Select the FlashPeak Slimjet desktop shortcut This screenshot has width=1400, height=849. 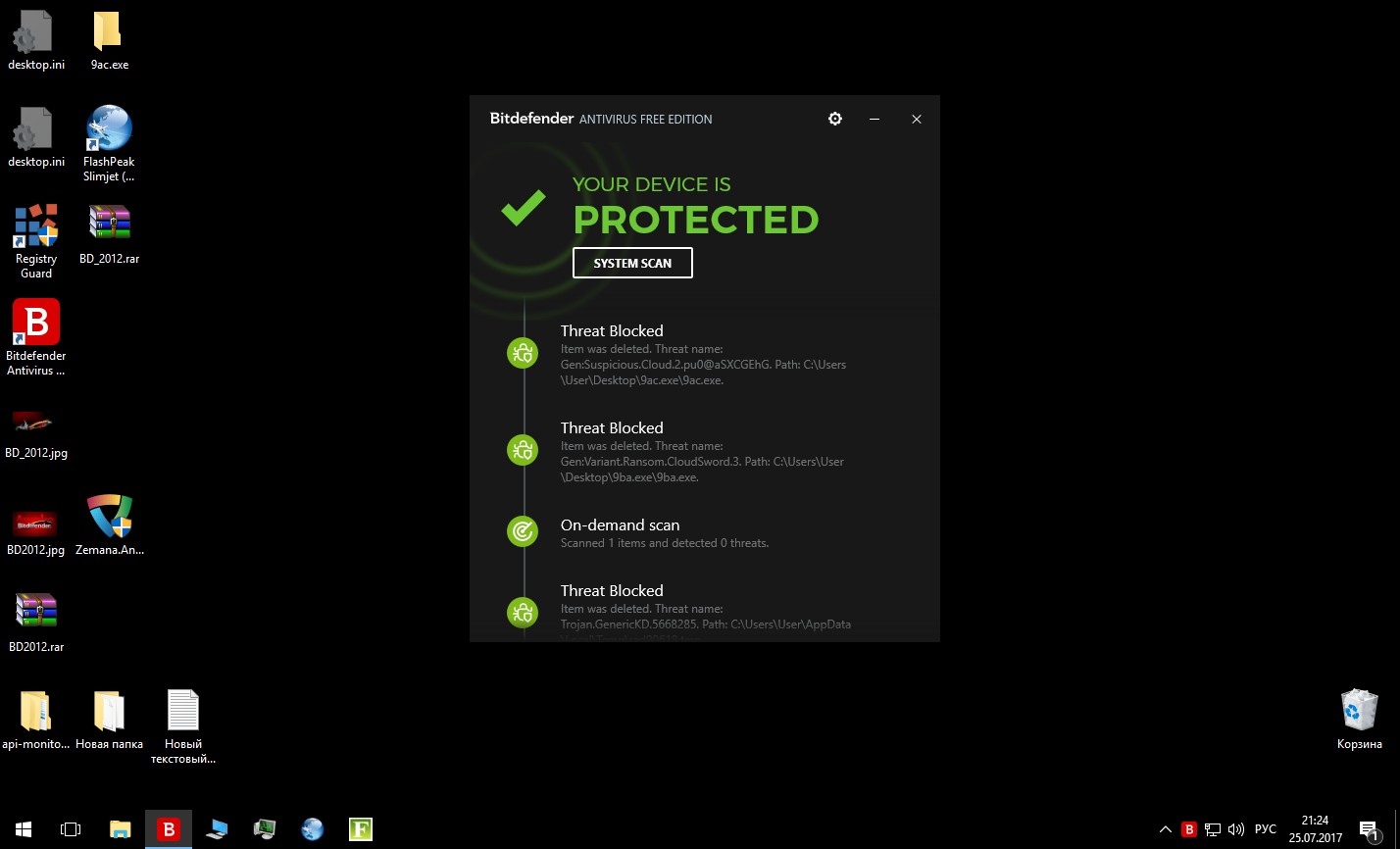[109, 144]
